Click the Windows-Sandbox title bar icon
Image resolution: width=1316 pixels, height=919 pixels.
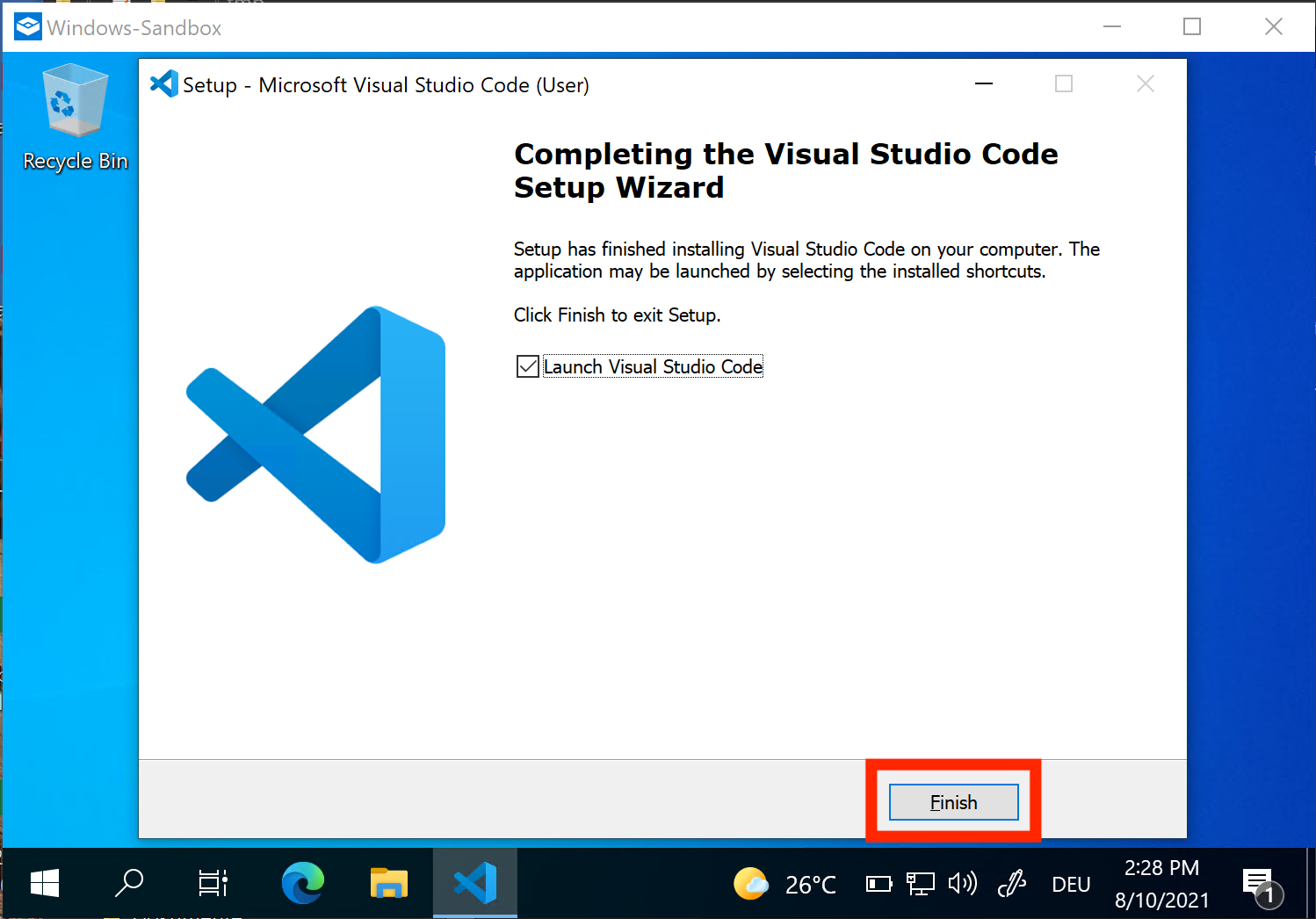28,27
